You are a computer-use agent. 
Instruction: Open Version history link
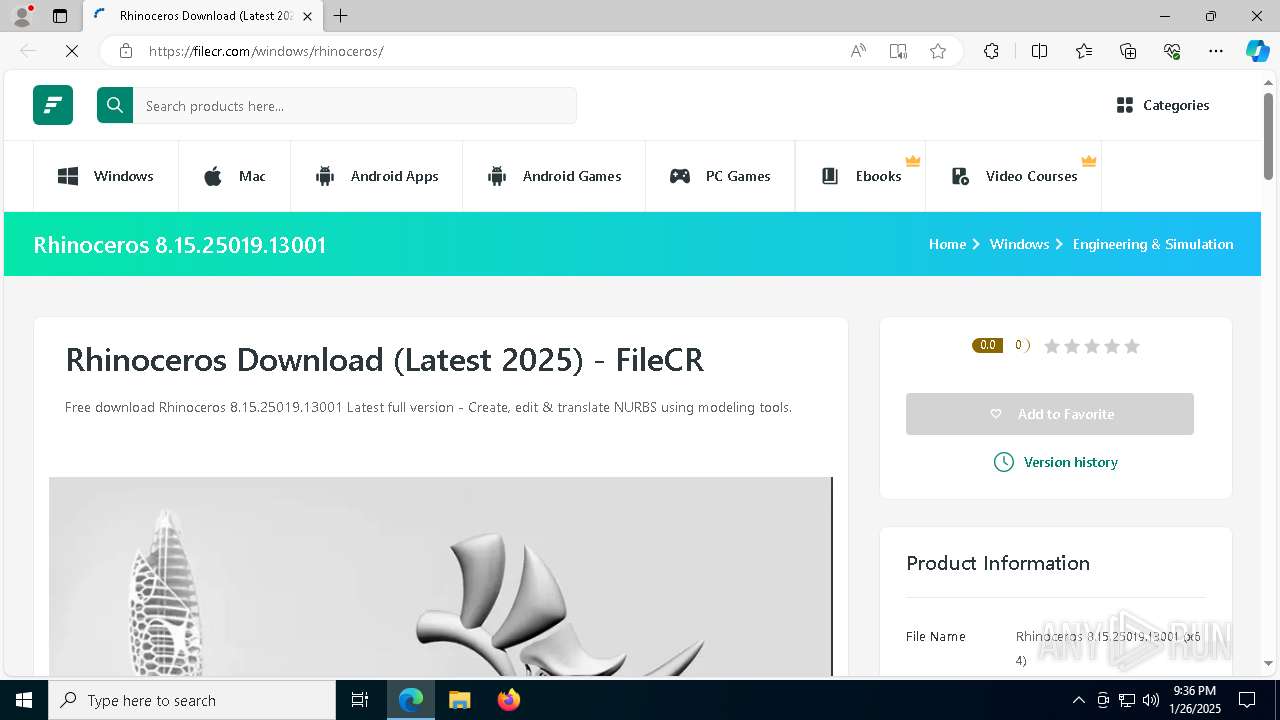click(x=1071, y=462)
